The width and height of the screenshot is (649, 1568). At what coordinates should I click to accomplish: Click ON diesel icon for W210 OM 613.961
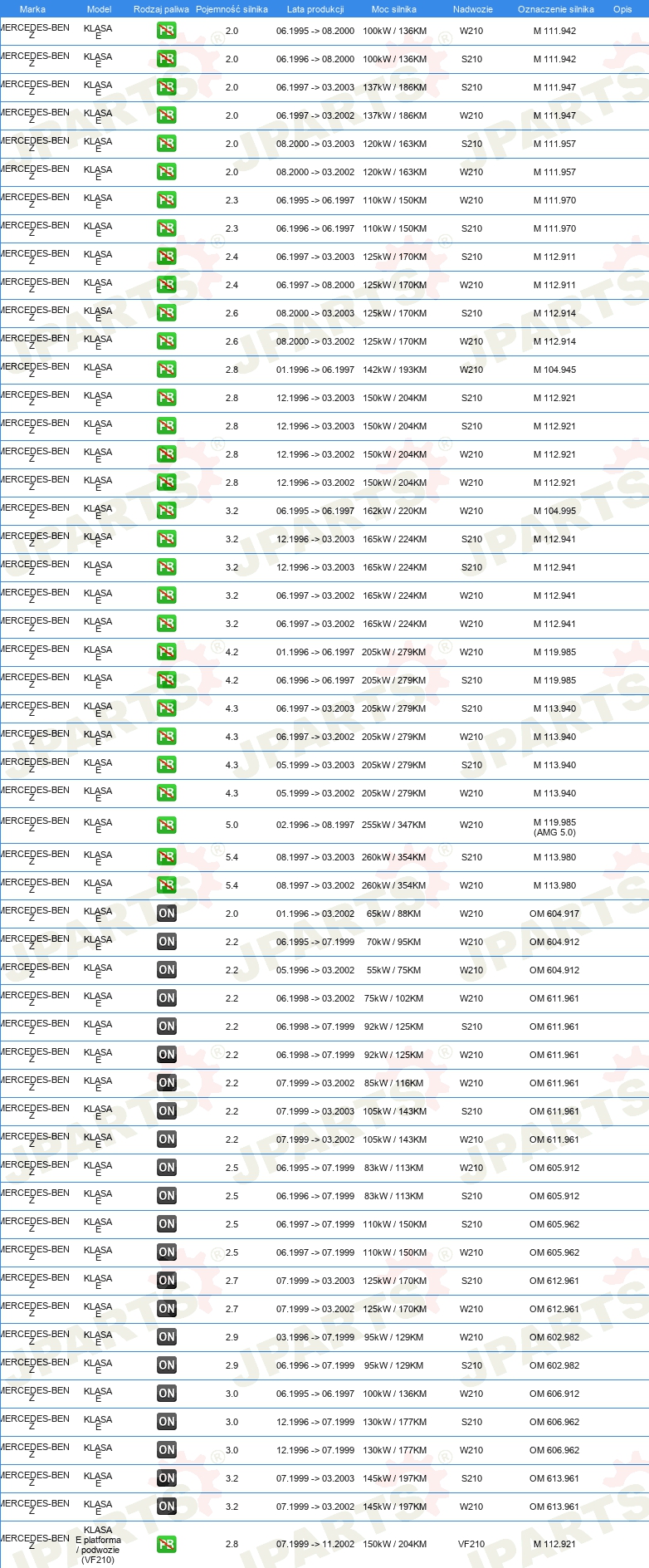[167, 1507]
